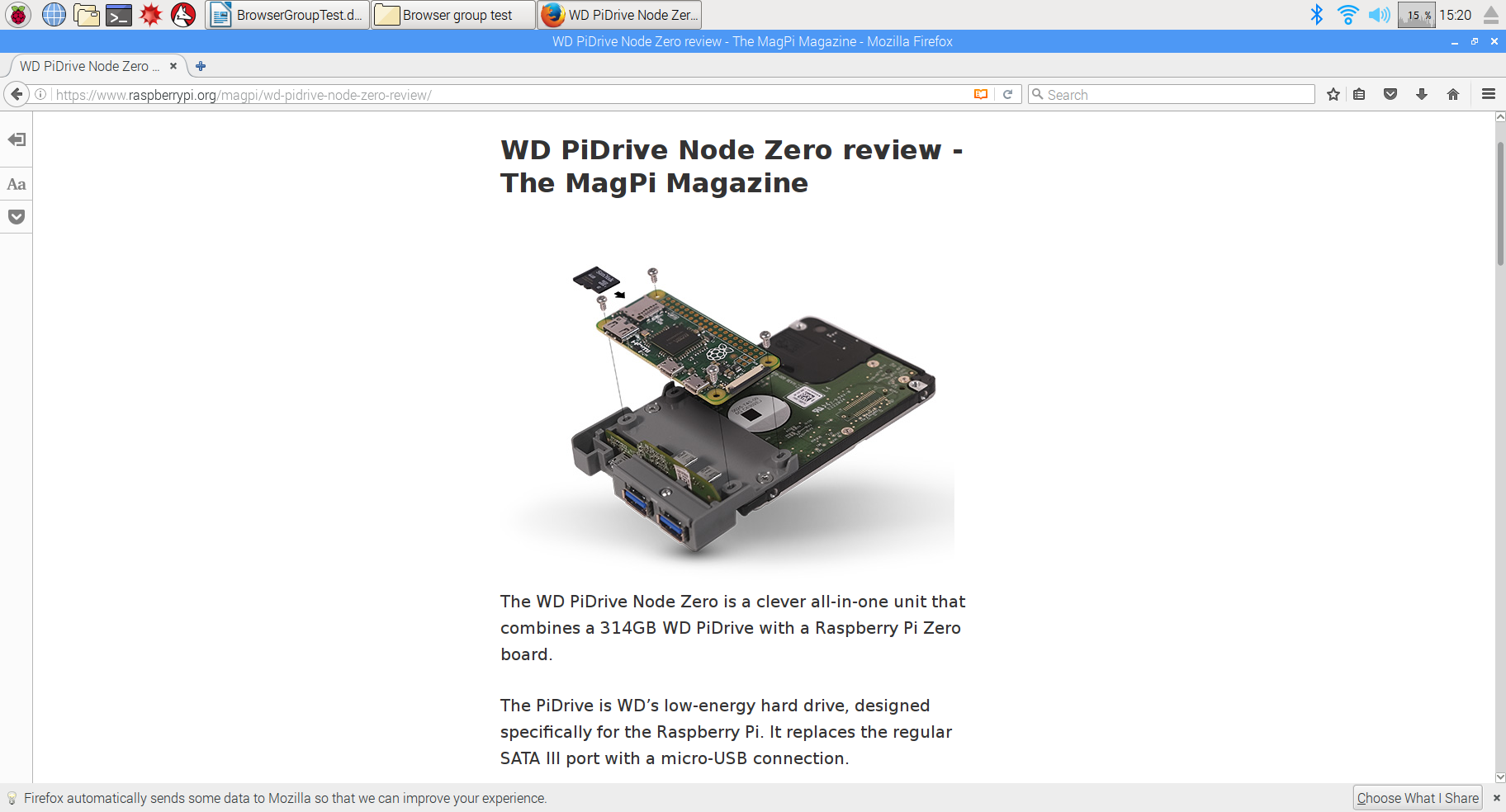Image resolution: width=1506 pixels, height=812 pixels.
Task: Open the Firefox hamburger menu
Action: pyautogui.click(x=1489, y=94)
